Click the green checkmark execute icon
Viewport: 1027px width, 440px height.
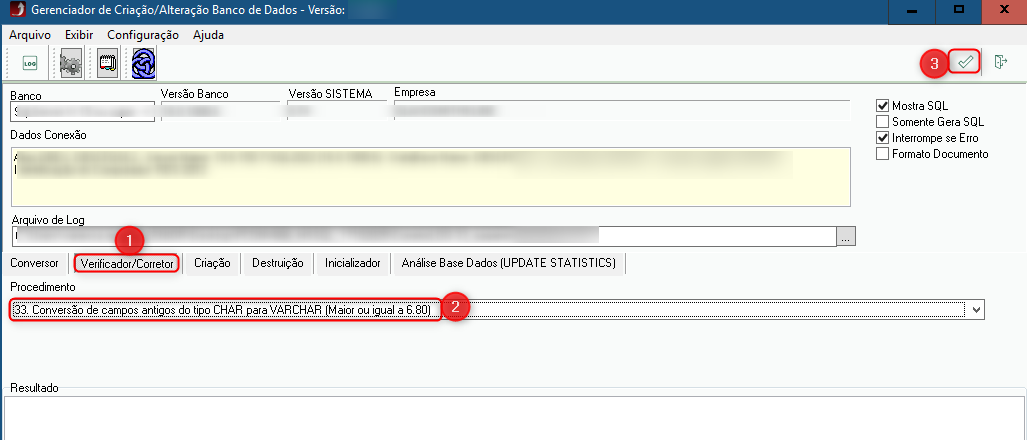click(x=965, y=62)
